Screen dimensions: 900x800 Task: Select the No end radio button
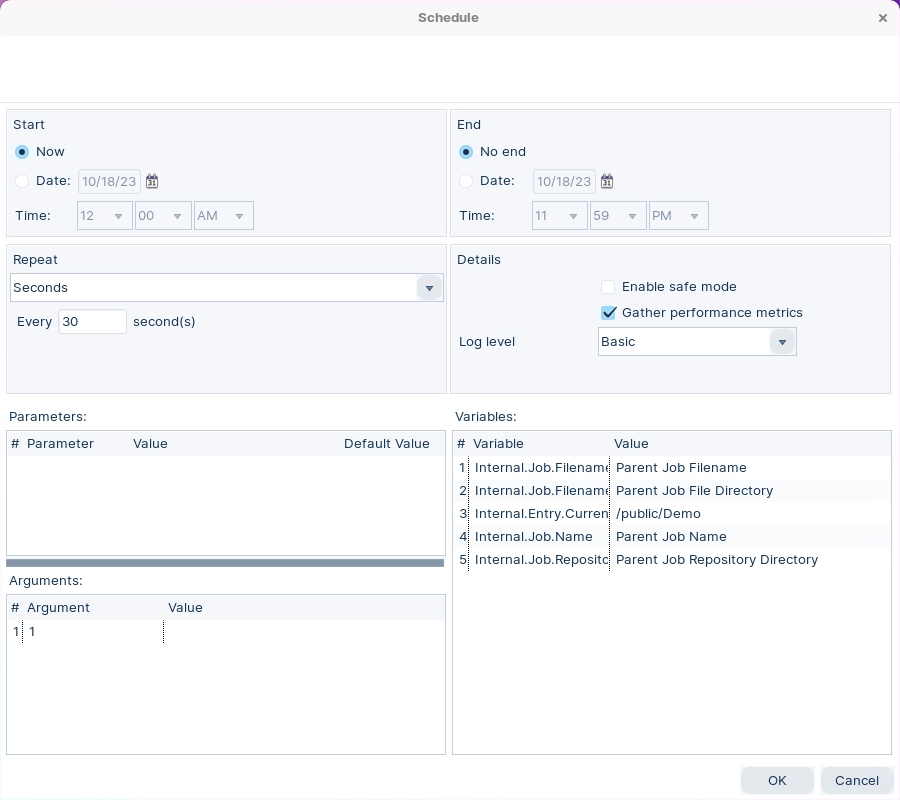pyautogui.click(x=465, y=152)
